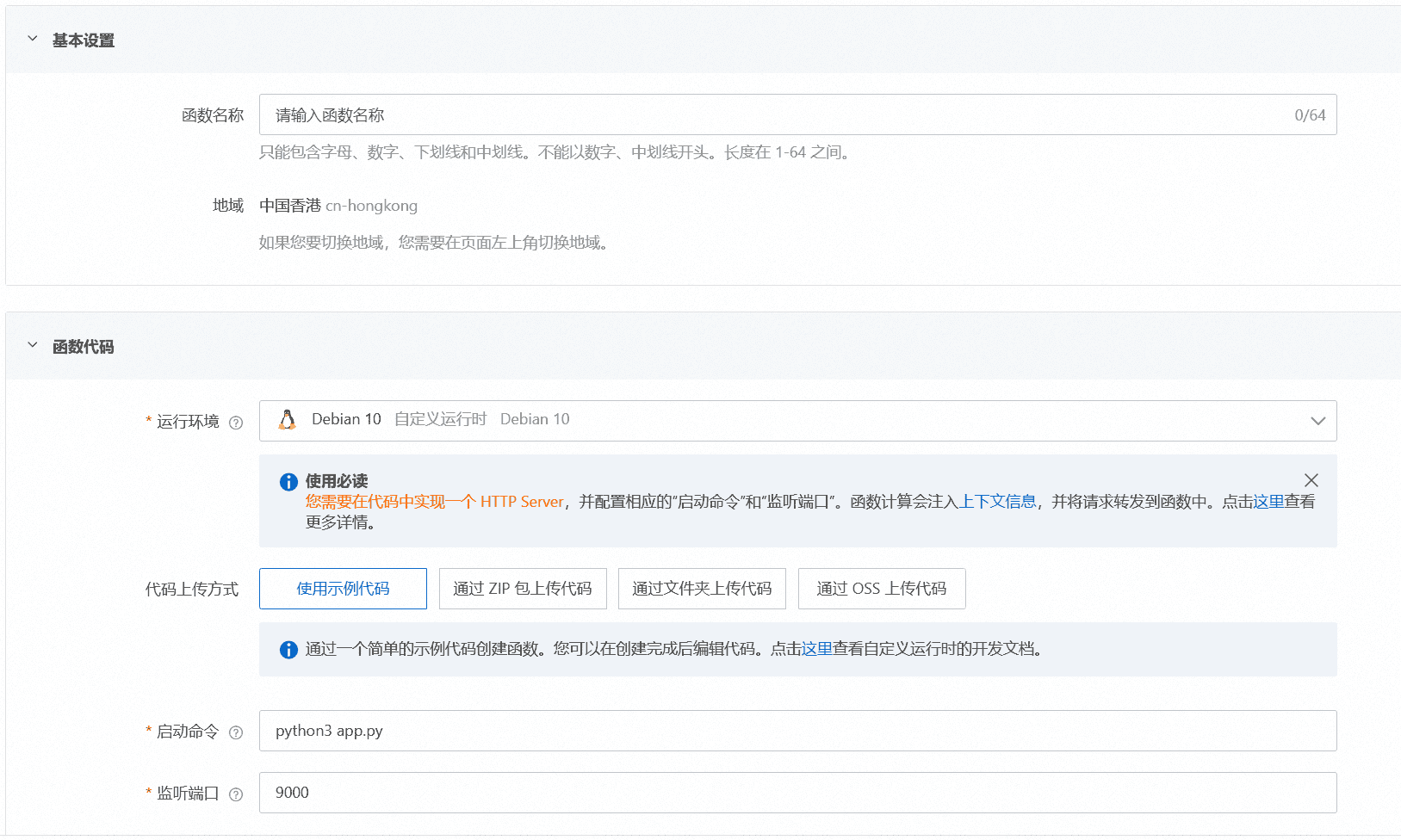Open the 运行环境 dropdown arrow

pyautogui.click(x=1317, y=421)
